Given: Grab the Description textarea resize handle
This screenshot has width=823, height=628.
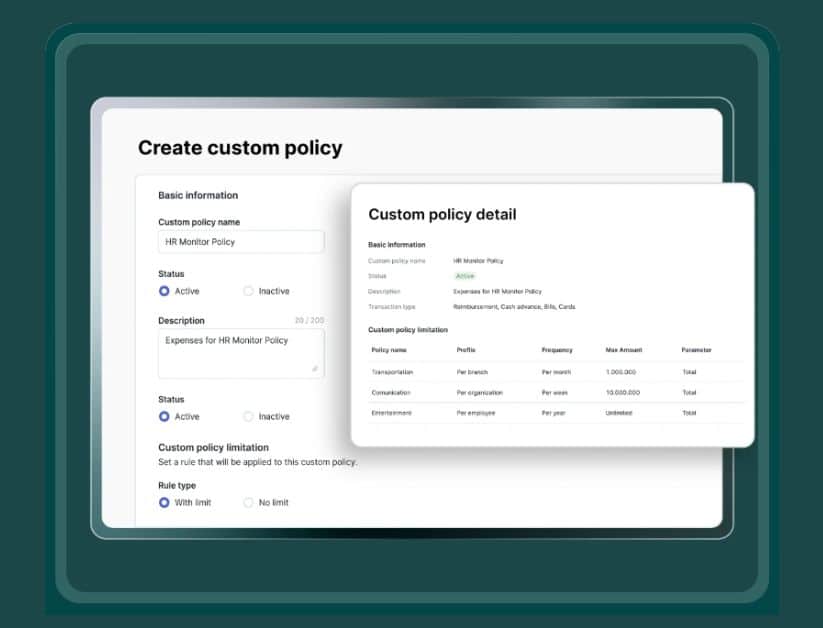Looking at the screenshot, I should pos(316,370).
